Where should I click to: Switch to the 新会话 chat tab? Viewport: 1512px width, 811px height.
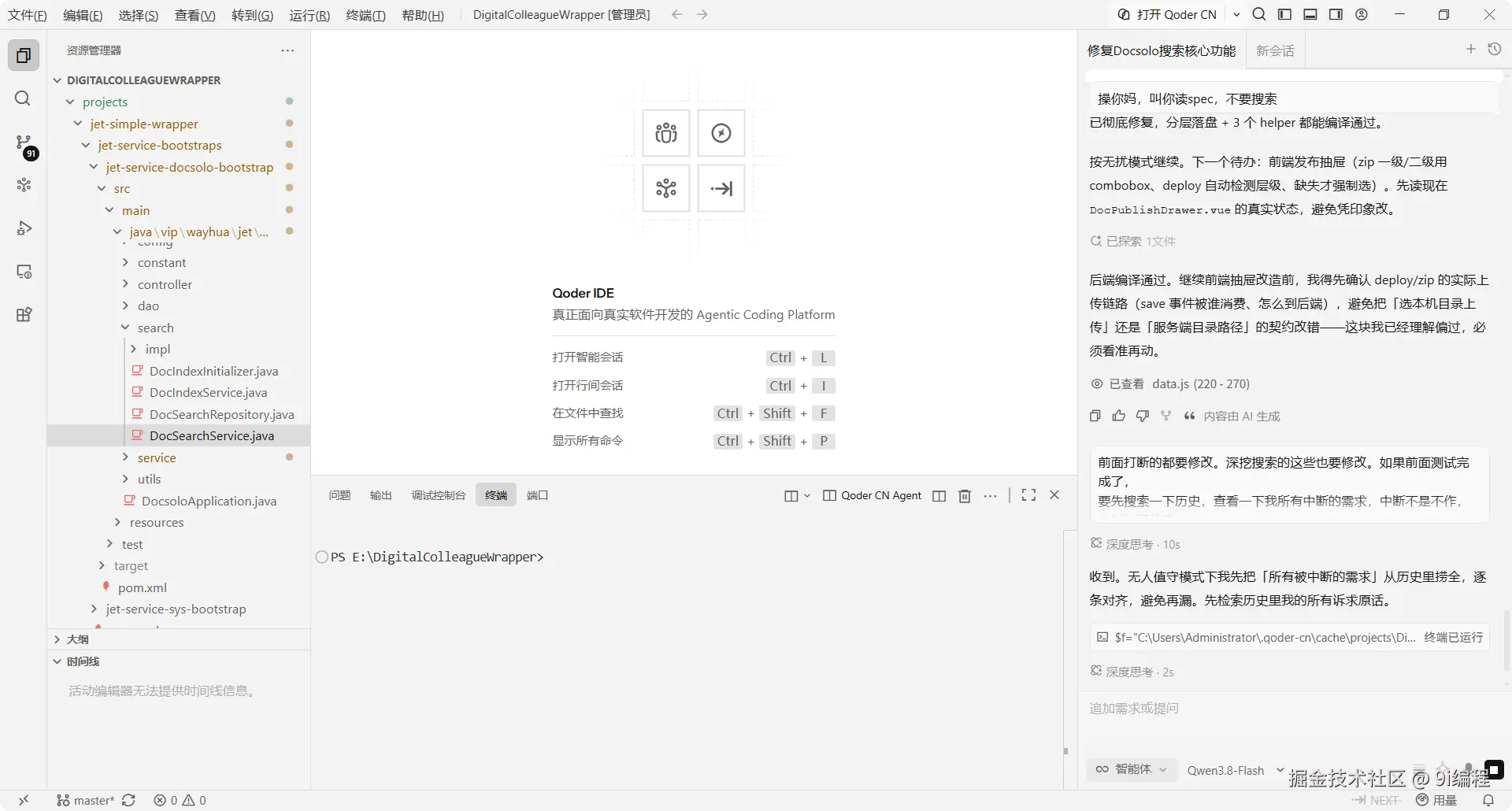tap(1275, 50)
